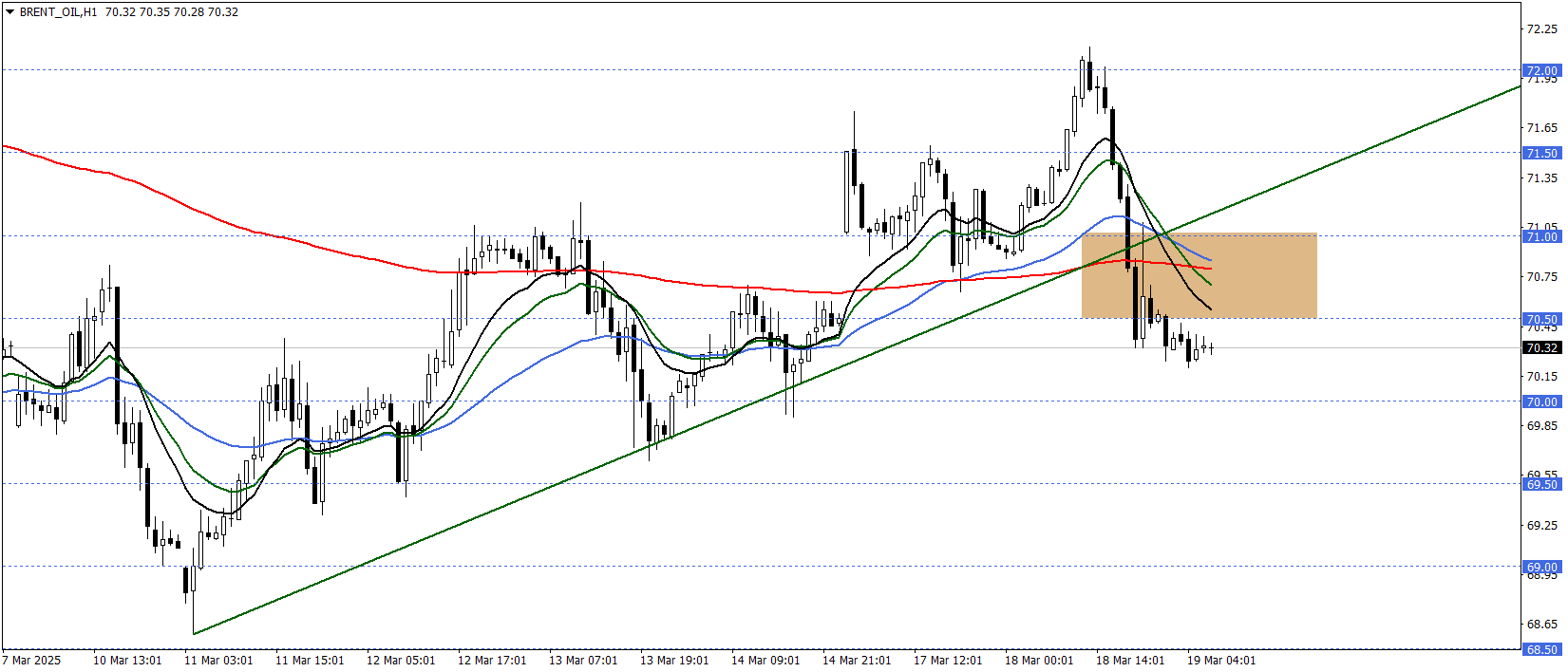Click the 72.25 value on price axis

click(1541, 29)
